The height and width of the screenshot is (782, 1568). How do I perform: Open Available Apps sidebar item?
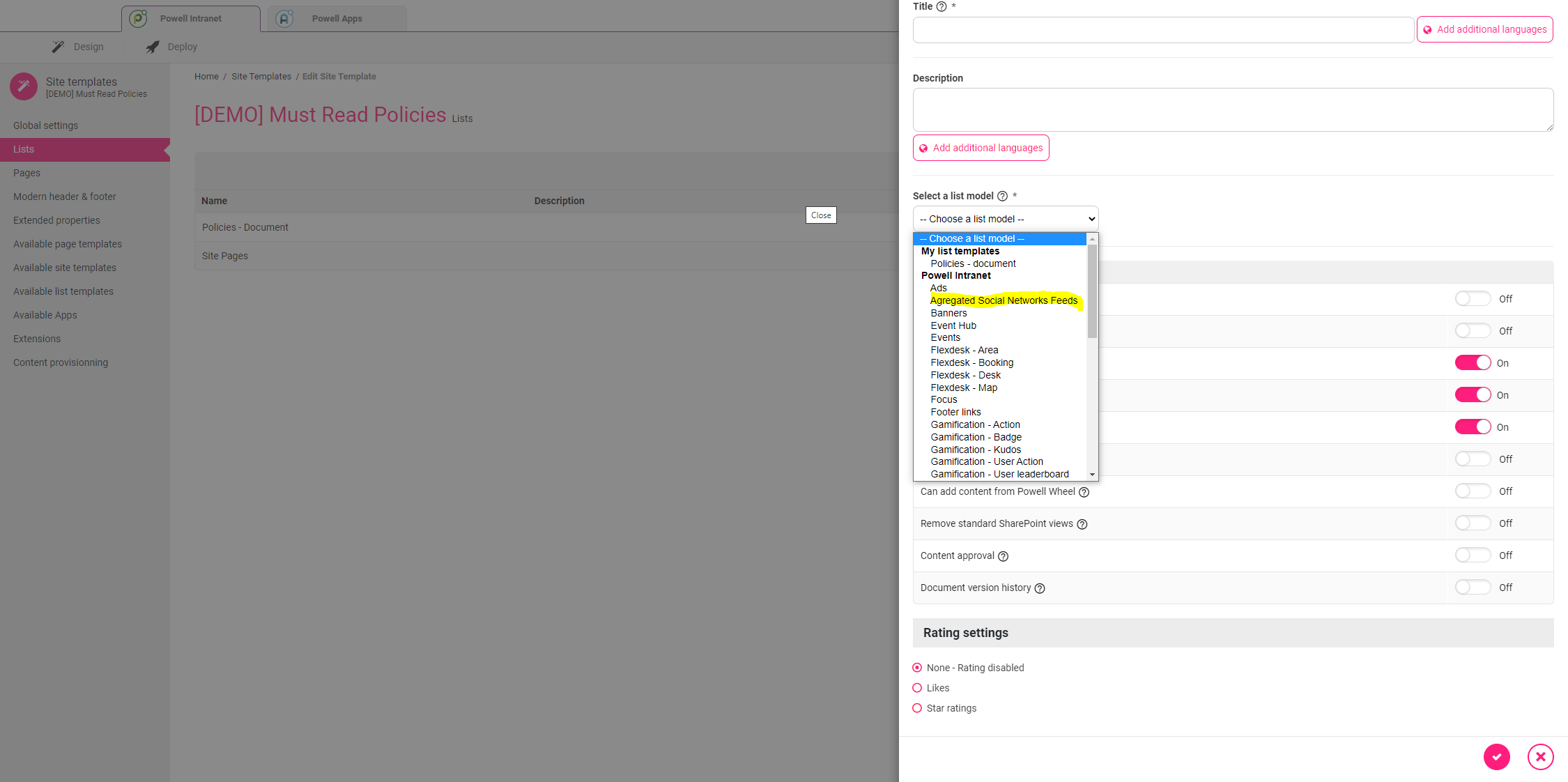(x=45, y=315)
